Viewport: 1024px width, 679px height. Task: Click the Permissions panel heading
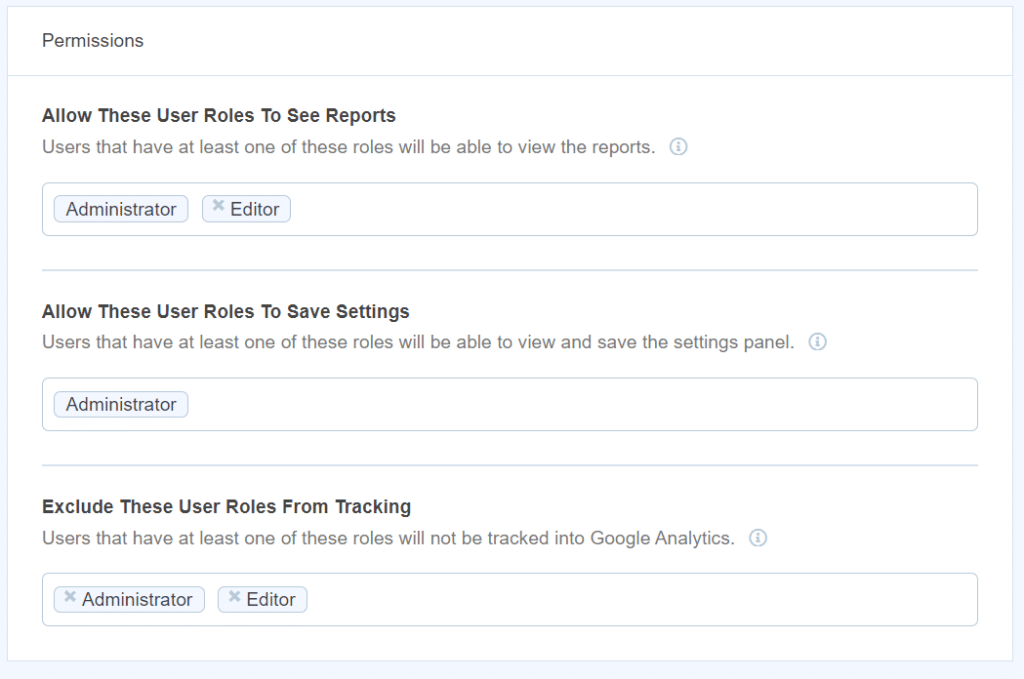pos(92,40)
